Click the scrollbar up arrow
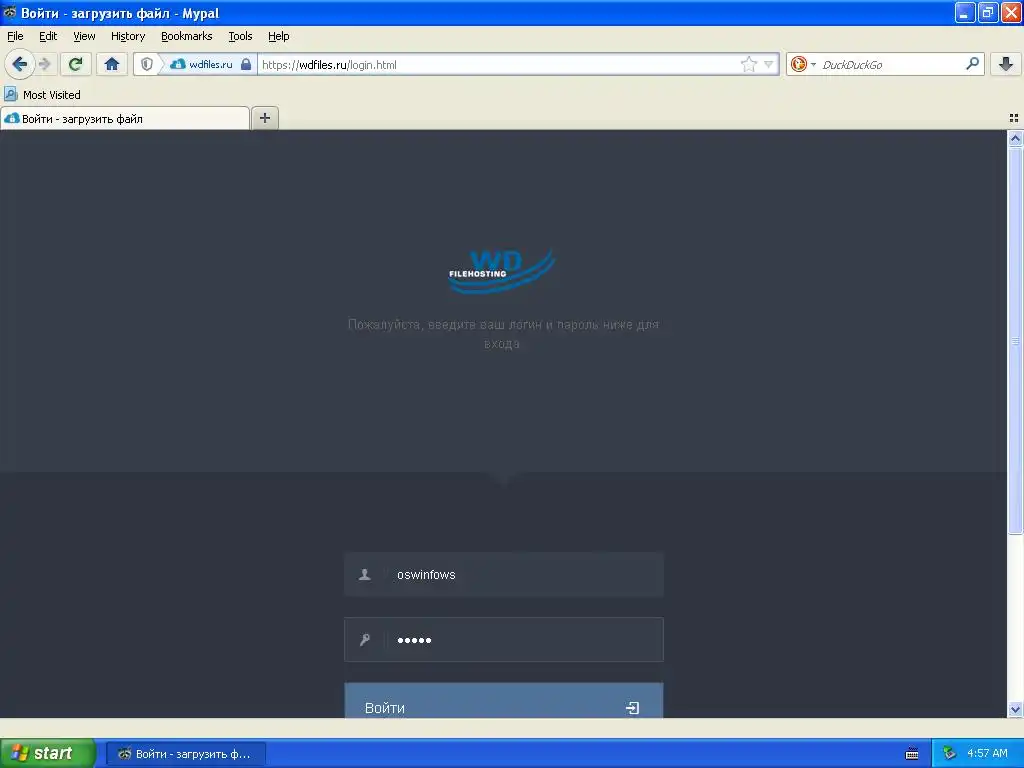This screenshot has height=768, width=1024. 1015,138
